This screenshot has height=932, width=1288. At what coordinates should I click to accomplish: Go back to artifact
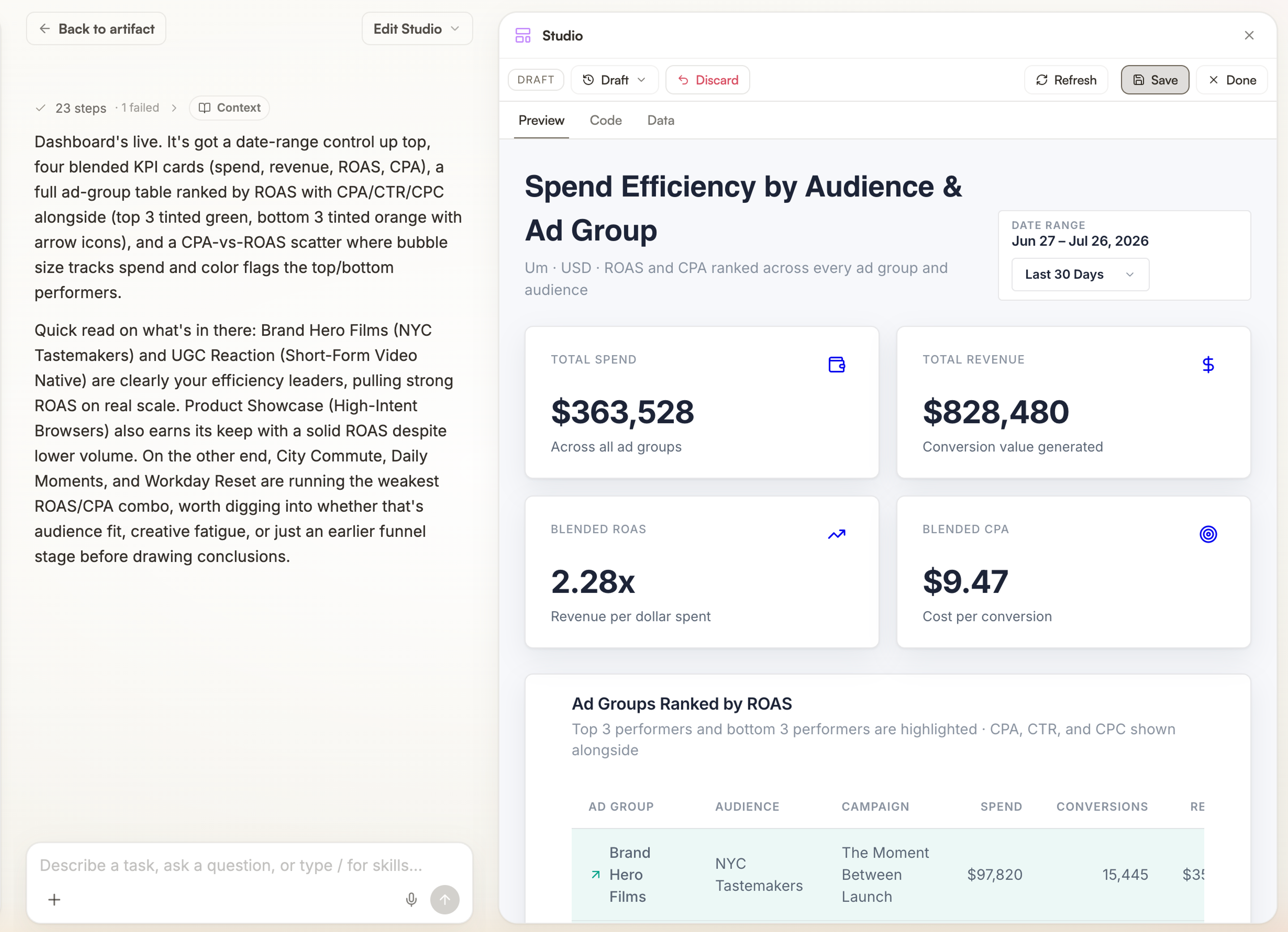pos(96,29)
